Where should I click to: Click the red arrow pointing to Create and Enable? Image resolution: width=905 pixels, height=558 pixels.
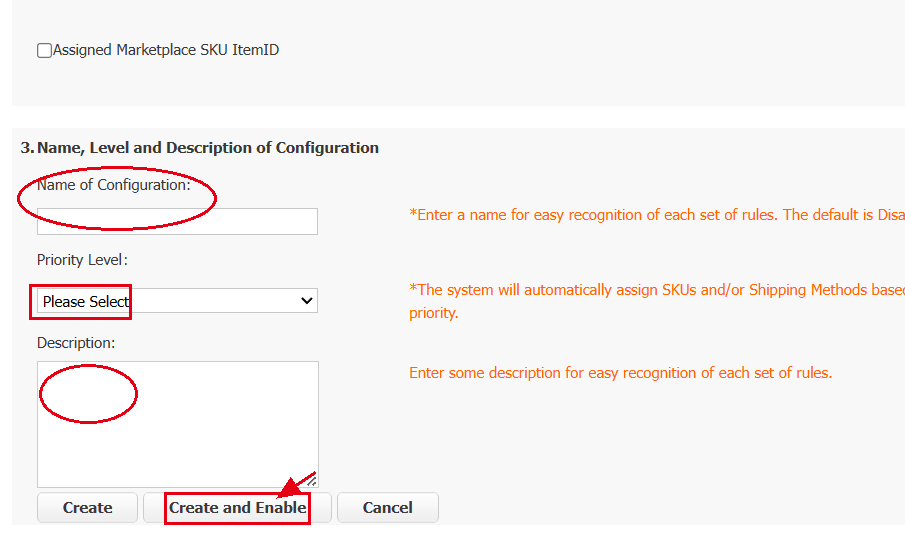[296, 485]
